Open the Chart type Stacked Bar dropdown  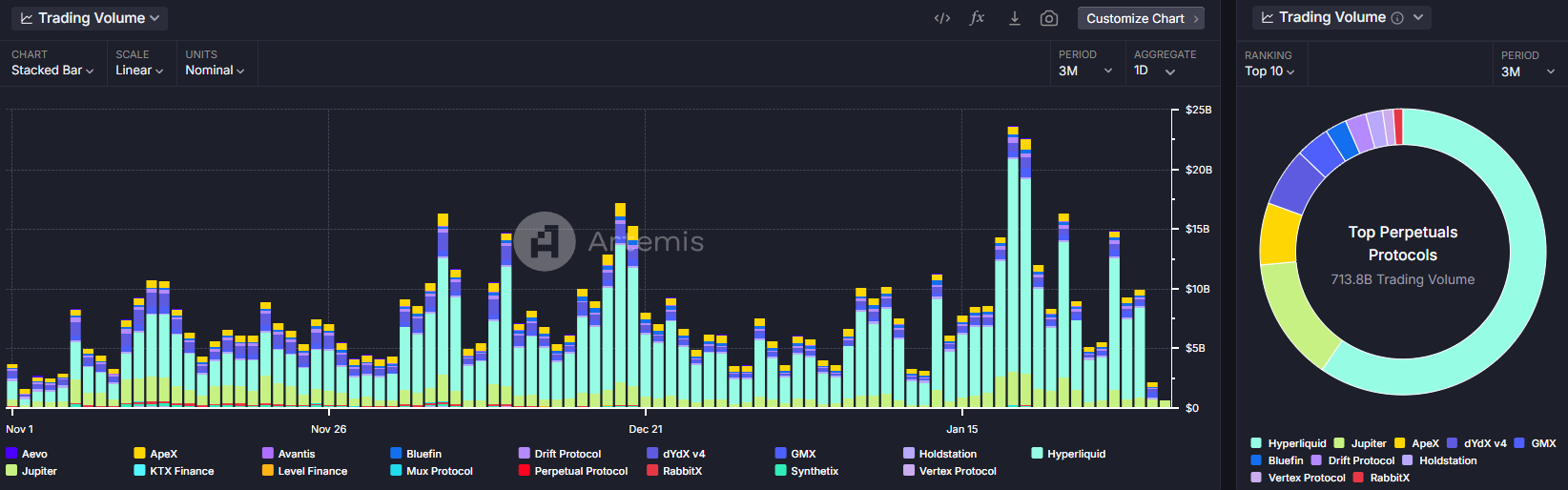[52, 71]
